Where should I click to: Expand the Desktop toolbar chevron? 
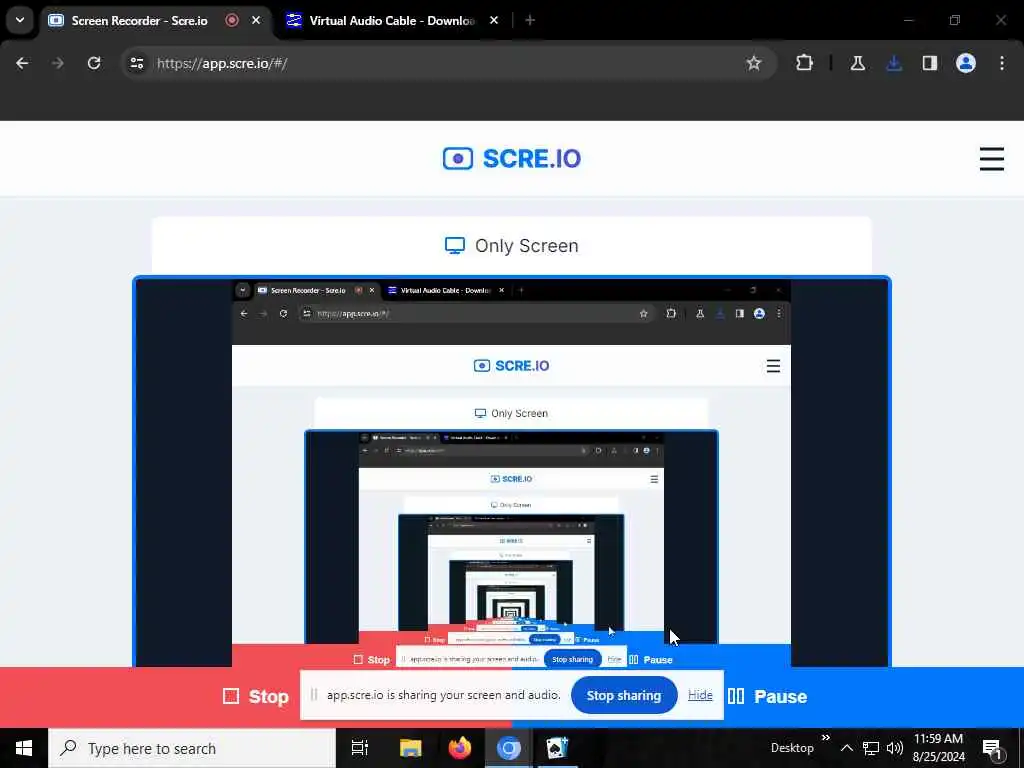[825, 738]
